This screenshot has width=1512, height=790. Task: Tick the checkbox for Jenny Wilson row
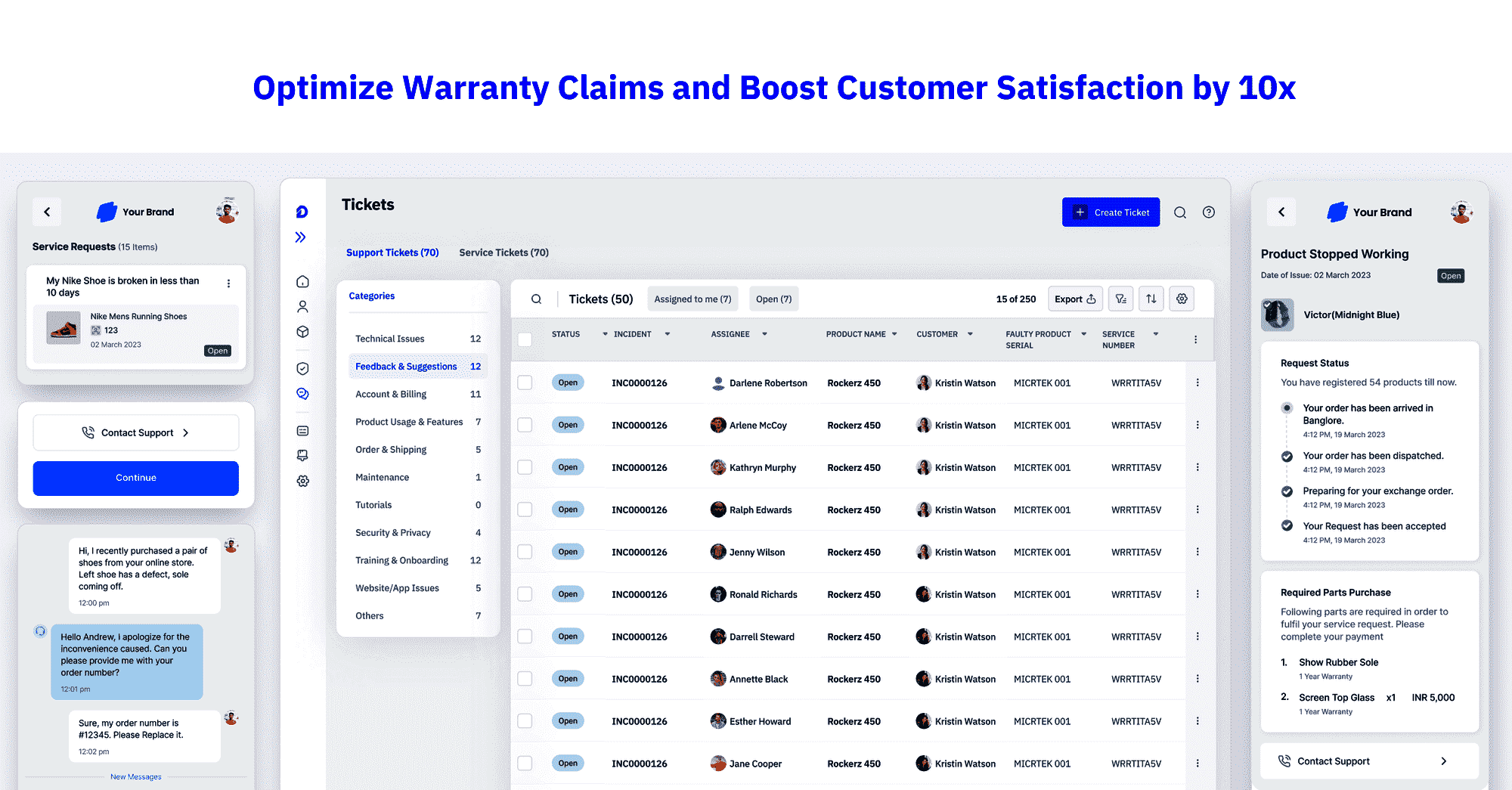coord(525,553)
